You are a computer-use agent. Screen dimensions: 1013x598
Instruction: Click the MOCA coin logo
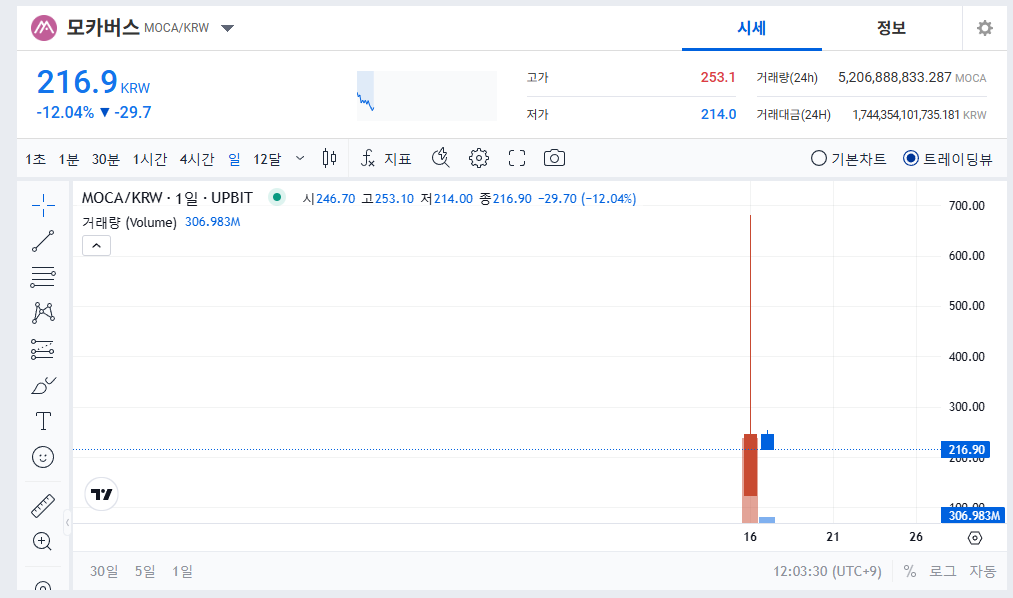(x=44, y=28)
